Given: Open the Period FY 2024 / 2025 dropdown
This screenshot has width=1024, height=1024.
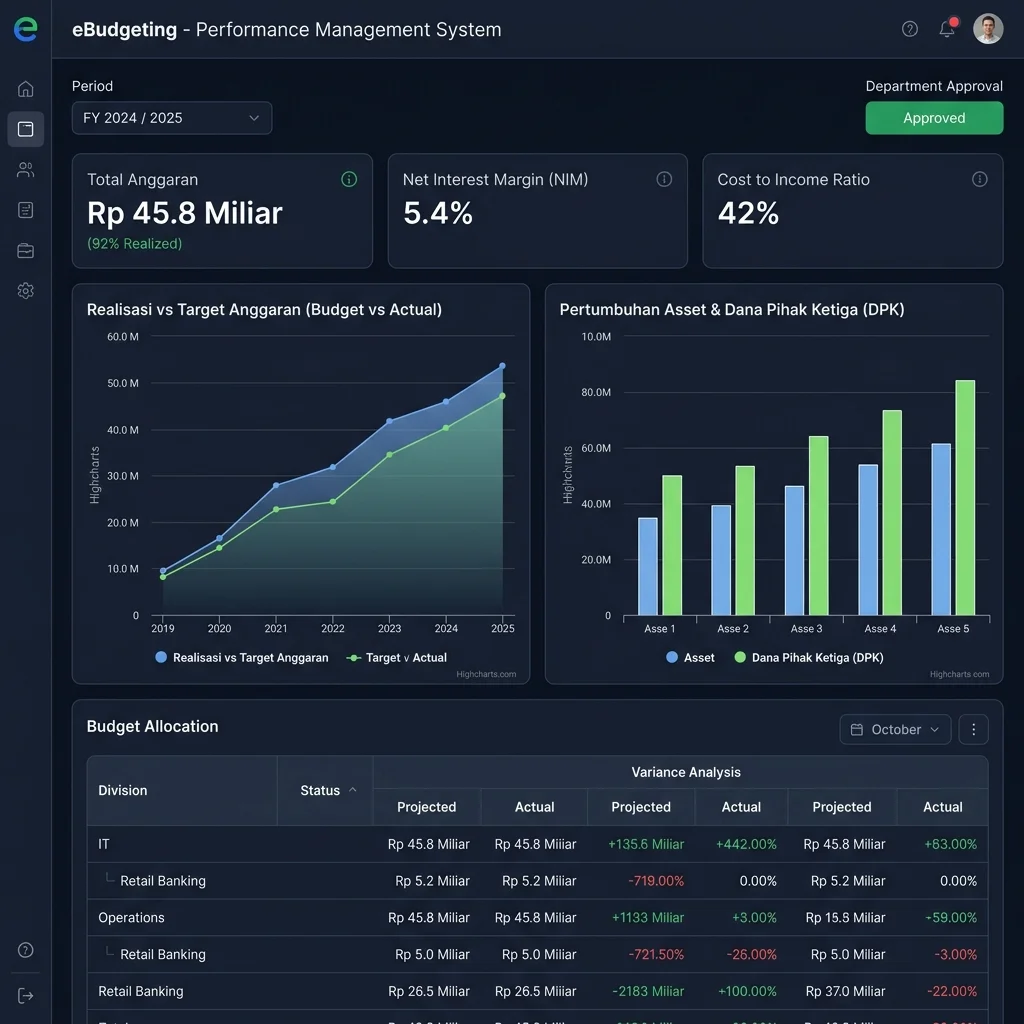Looking at the screenshot, I should point(172,118).
